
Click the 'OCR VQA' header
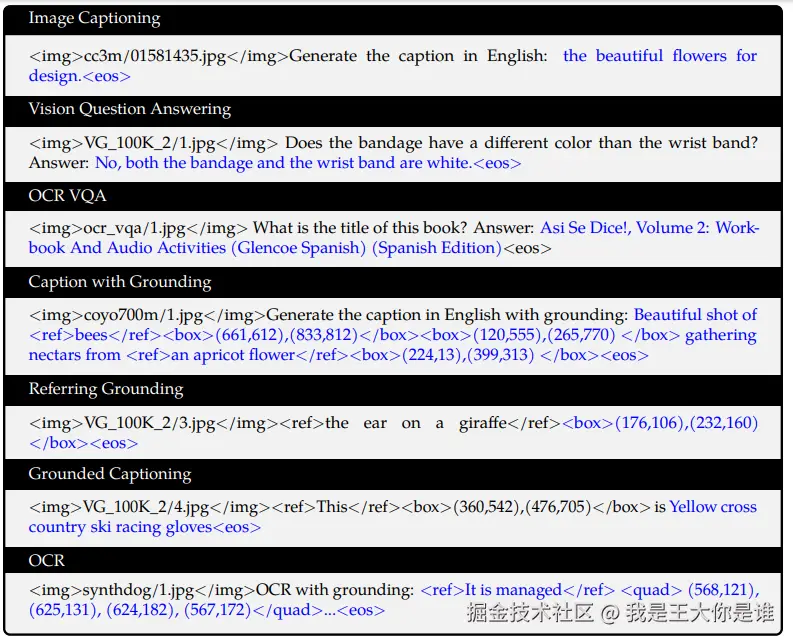tap(392, 196)
